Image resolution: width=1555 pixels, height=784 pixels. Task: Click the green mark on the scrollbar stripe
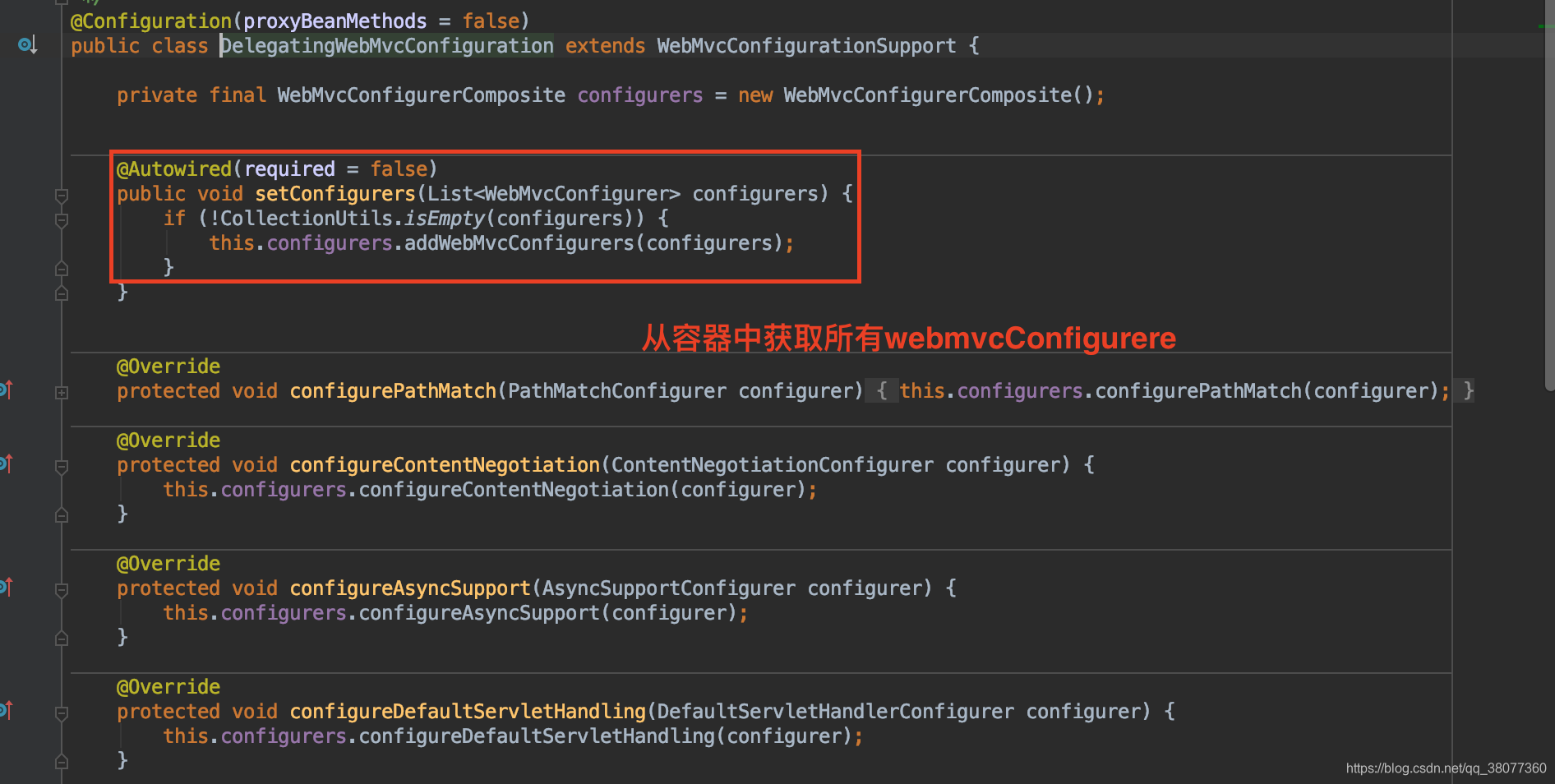tap(1545, 26)
